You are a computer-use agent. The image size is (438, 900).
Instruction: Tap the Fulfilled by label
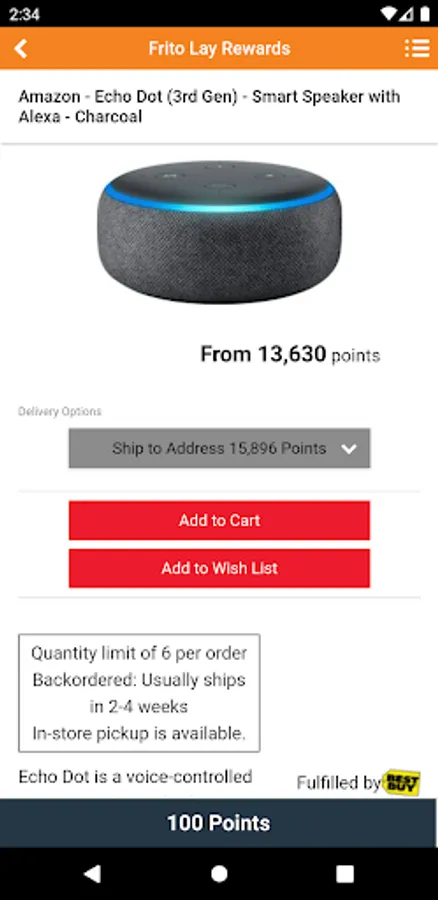pos(339,782)
